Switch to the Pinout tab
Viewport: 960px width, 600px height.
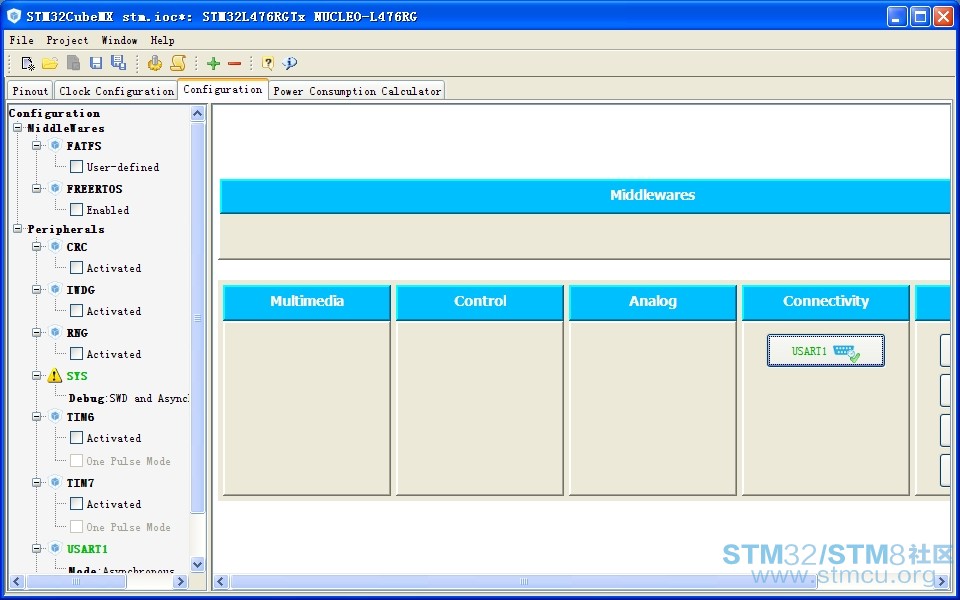tap(30, 91)
